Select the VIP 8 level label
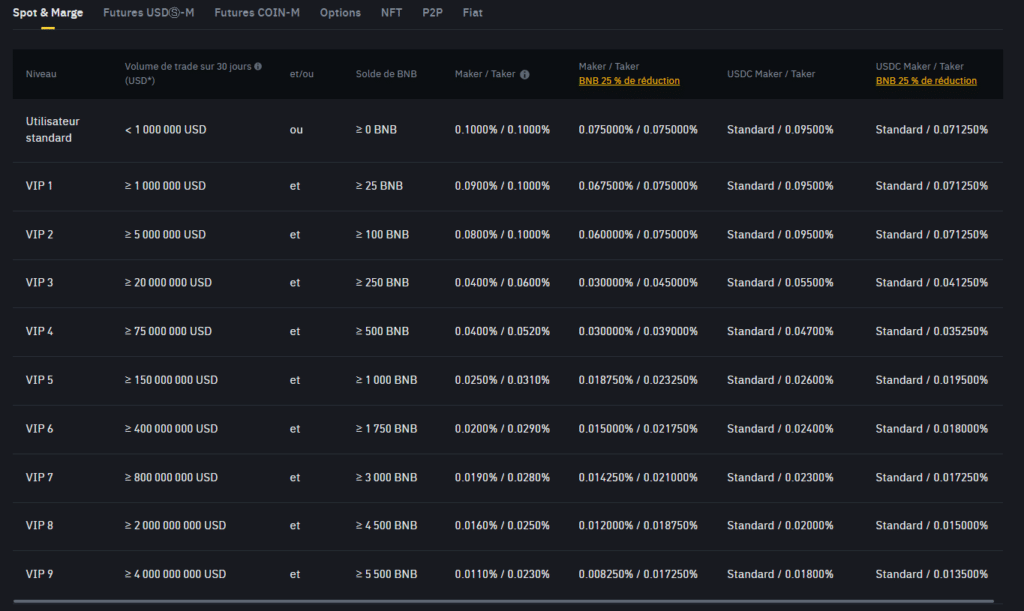This screenshot has width=1024, height=611. [39, 525]
